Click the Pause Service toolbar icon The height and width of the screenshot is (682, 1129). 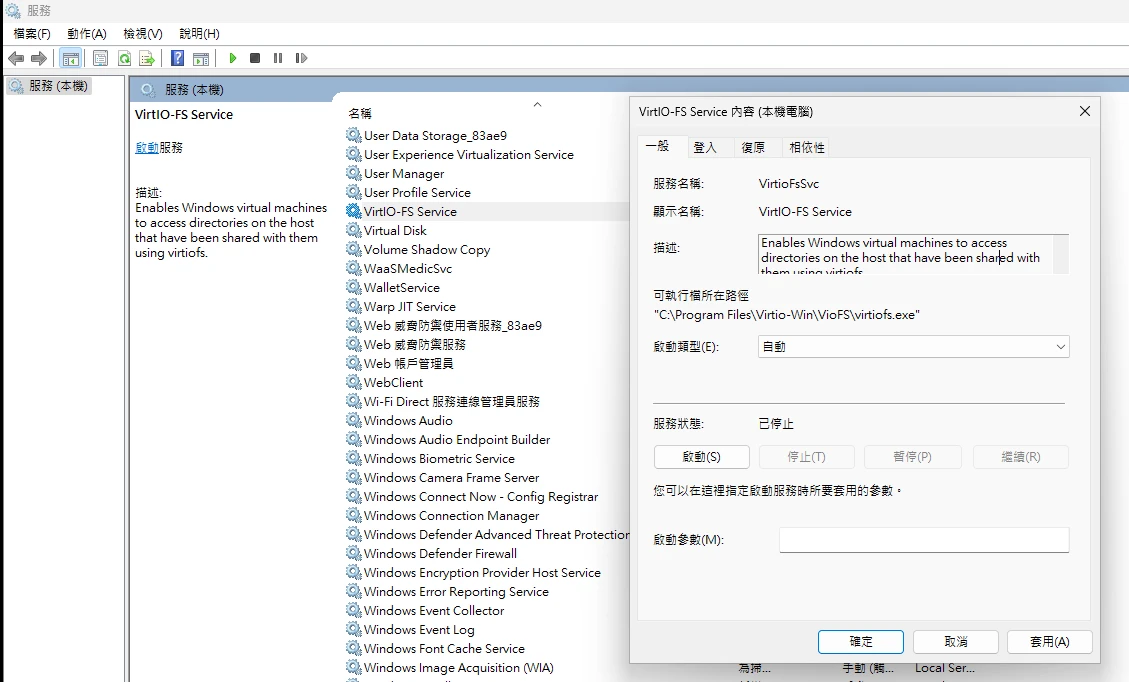278,59
